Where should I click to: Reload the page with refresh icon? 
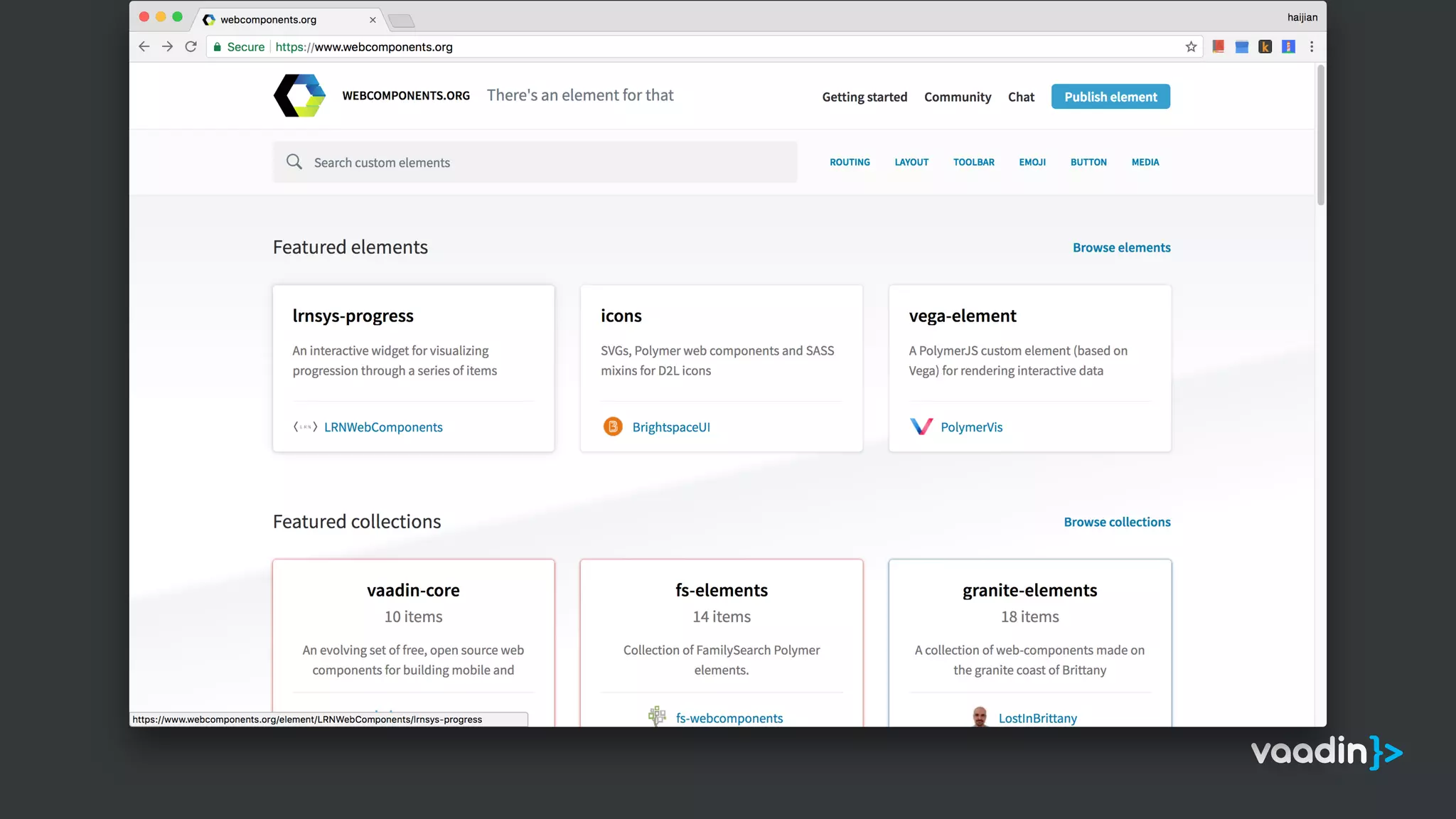[x=191, y=47]
